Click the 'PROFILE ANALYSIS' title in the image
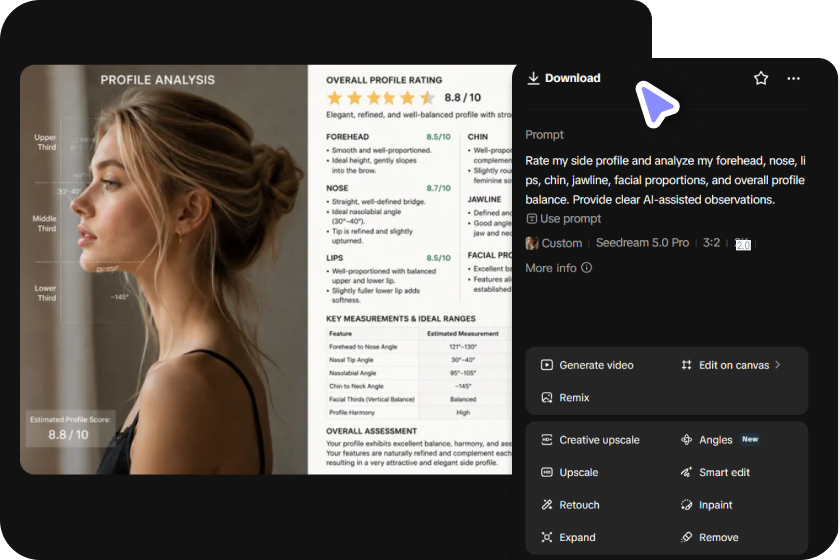 158,80
